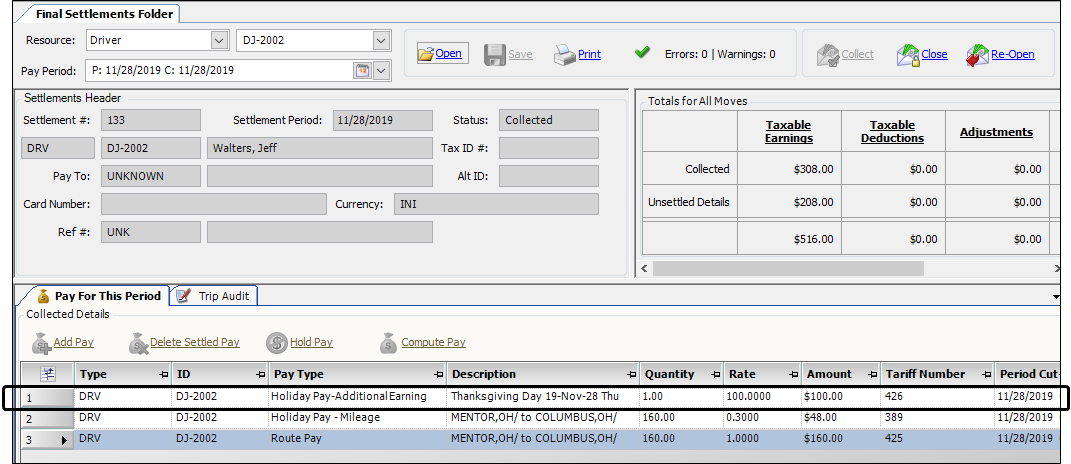Expand the Pay Period dropdown arrow

tap(380, 71)
